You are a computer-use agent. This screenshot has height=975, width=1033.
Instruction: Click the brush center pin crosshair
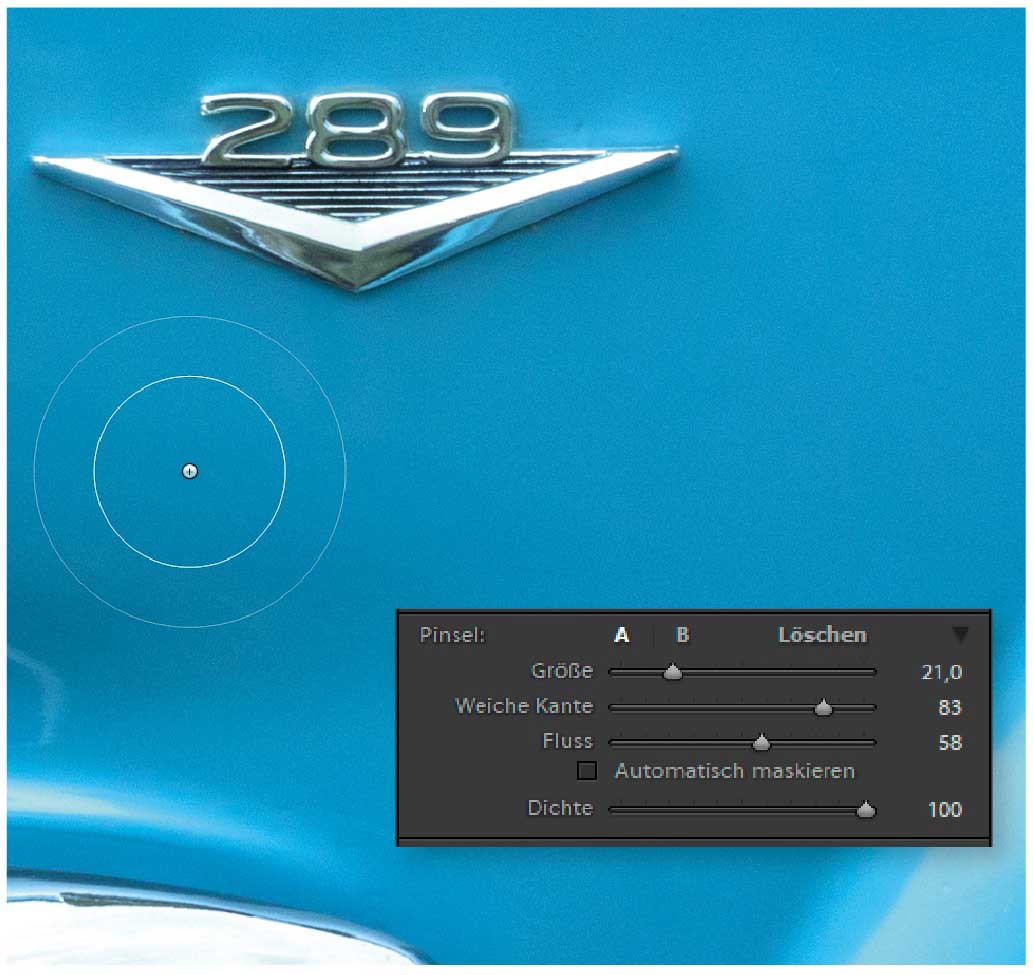pyautogui.click(x=190, y=472)
